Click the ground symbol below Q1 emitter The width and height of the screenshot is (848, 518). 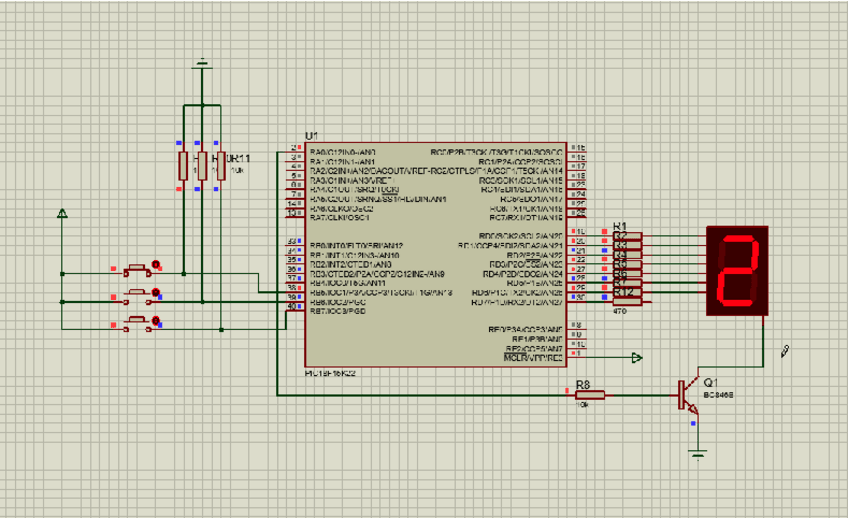pyautogui.click(x=697, y=452)
